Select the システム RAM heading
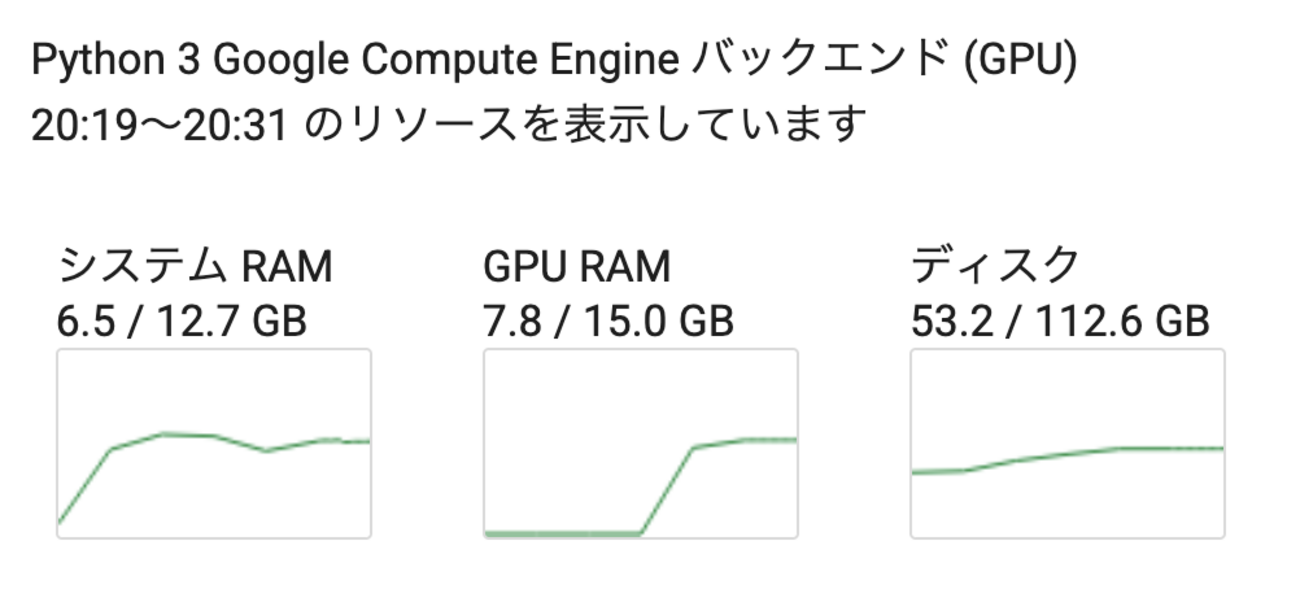Image resolution: width=1300 pixels, height=602 pixels. (195, 268)
